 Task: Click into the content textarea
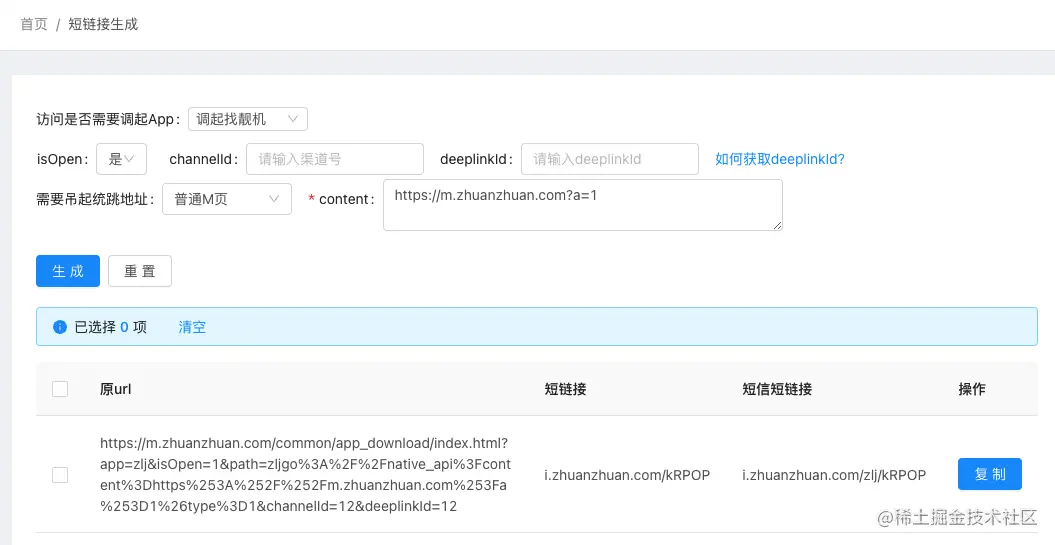(583, 205)
